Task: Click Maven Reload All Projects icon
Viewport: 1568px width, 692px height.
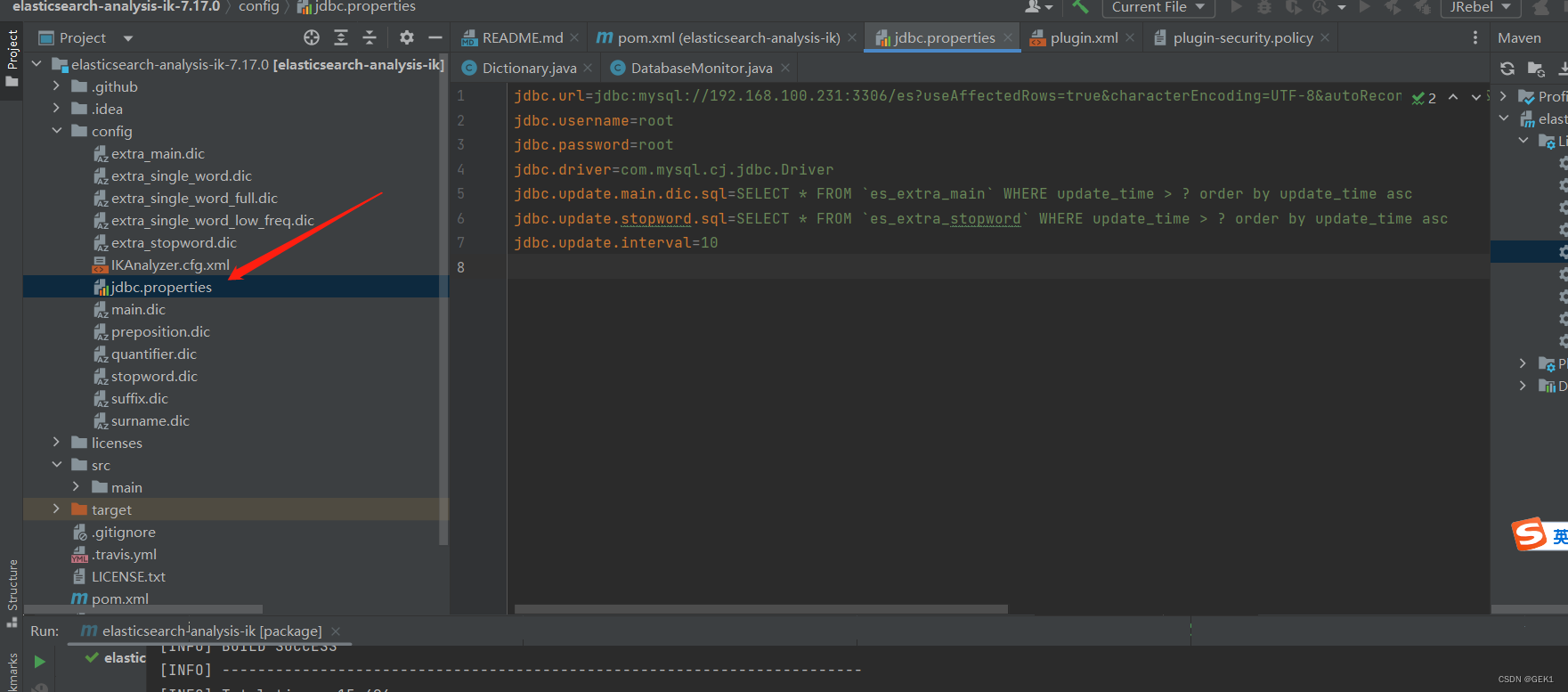Action: [1507, 69]
